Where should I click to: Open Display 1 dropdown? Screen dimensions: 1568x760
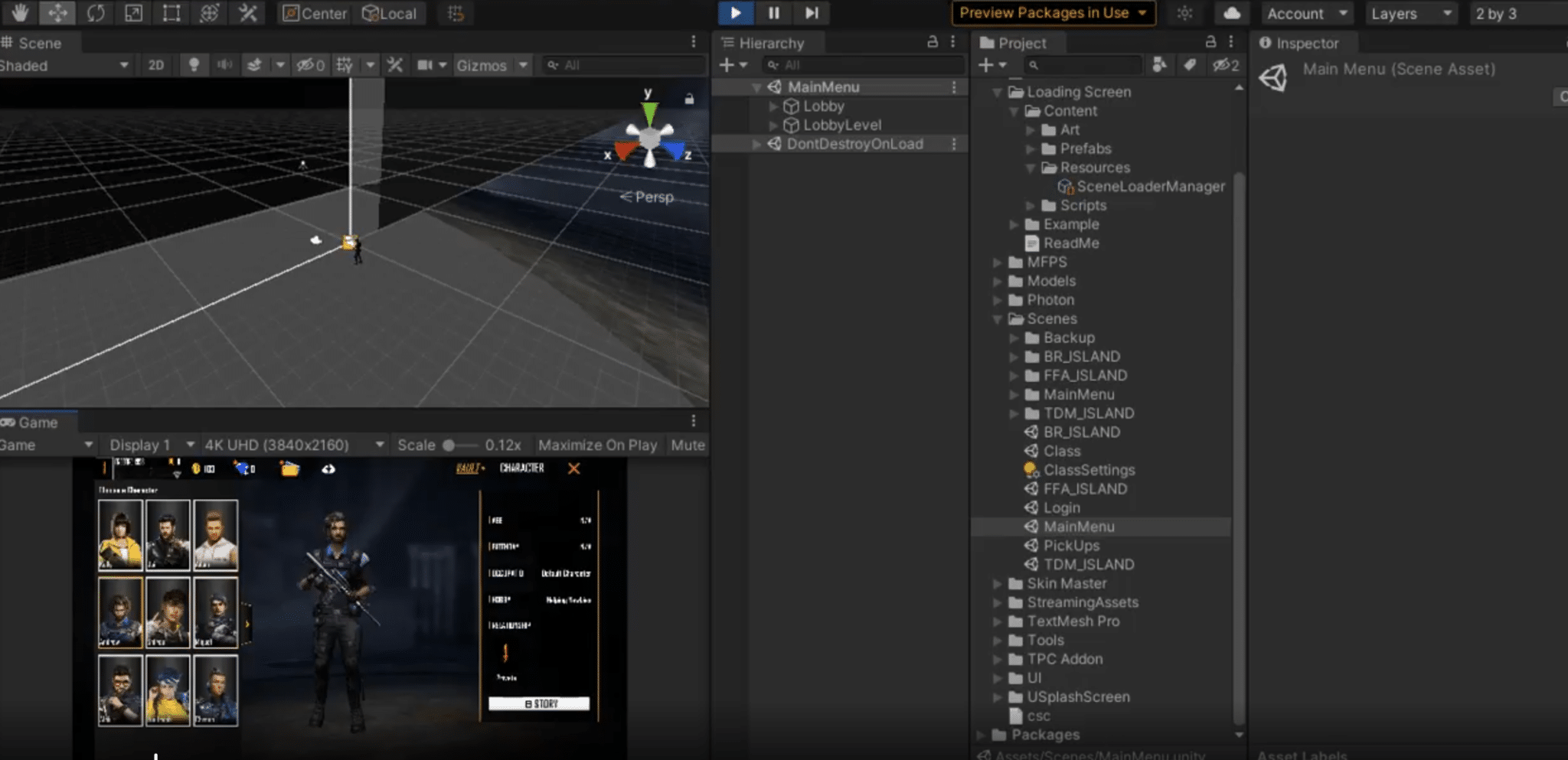(x=151, y=445)
